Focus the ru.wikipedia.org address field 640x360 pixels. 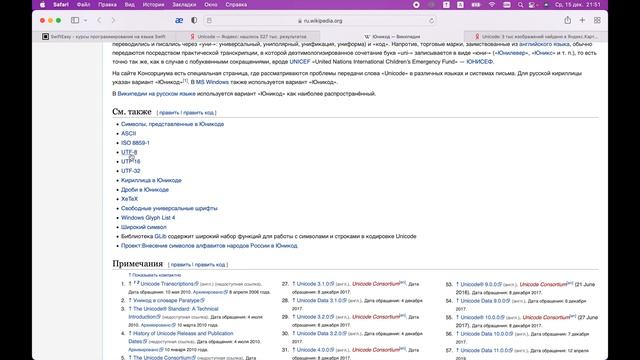point(320,20)
